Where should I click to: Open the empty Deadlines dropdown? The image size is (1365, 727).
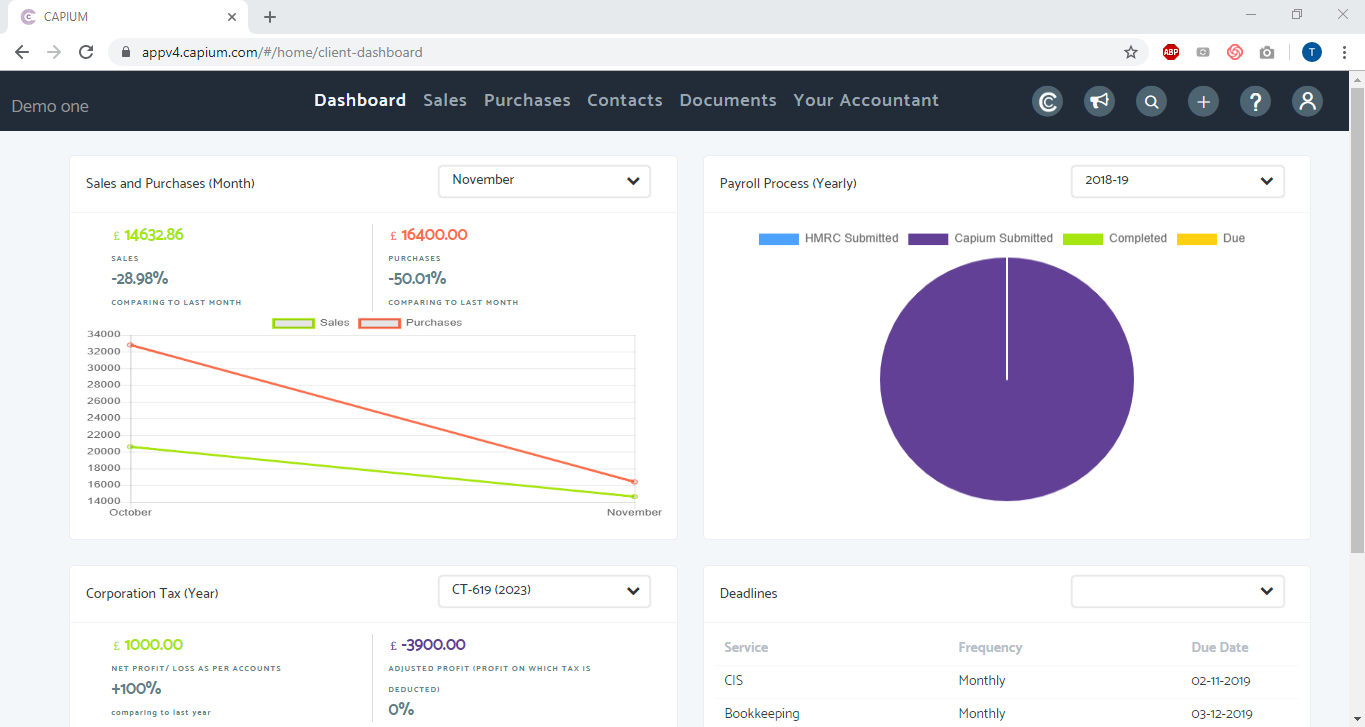click(x=1178, y=591)
